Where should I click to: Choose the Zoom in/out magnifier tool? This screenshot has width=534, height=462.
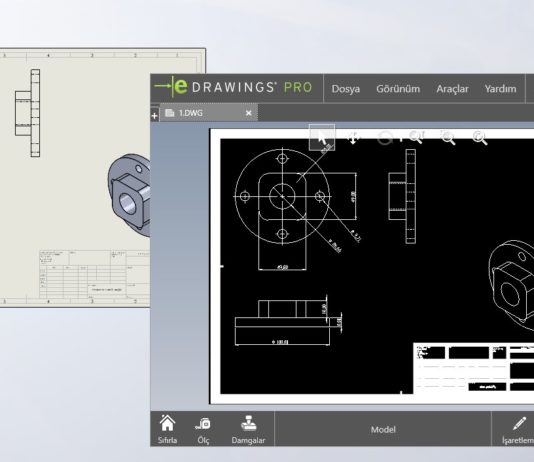pyautogui.click(x=416, y=138)
